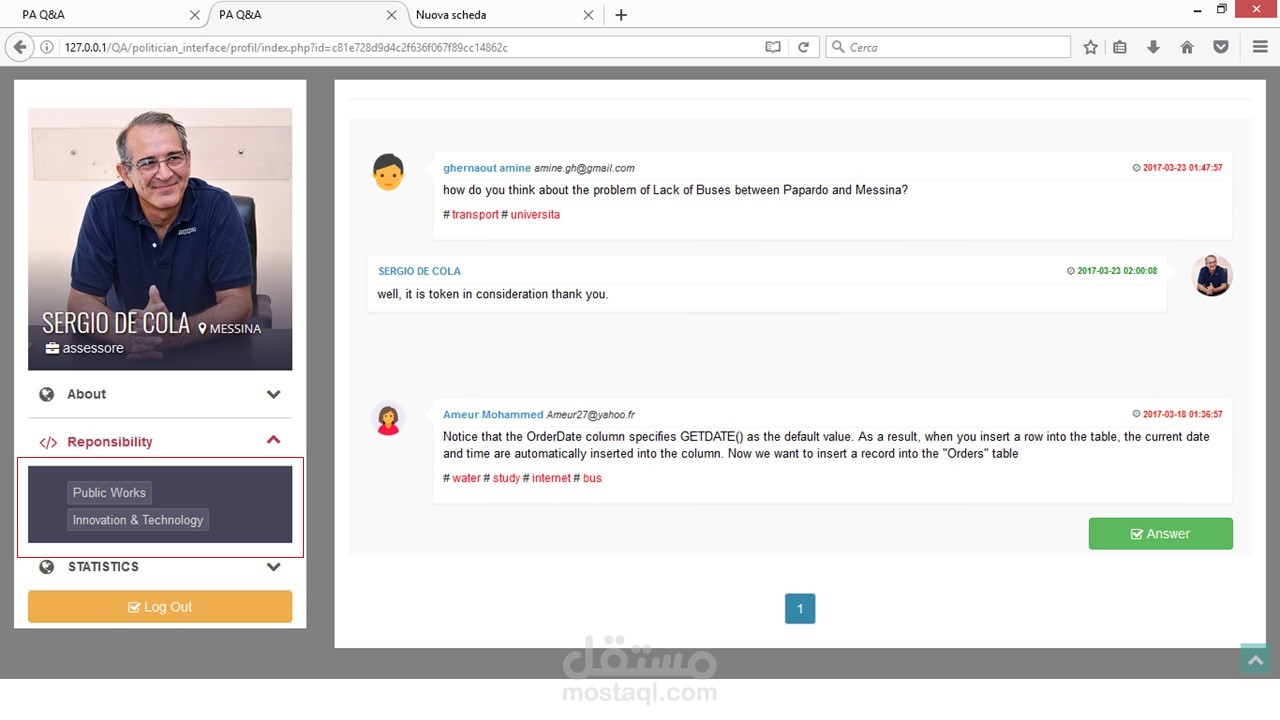This screenshot has width=1280, height=720.
Task: Click SERGIO DE COLA name in reply
Action: click(419, 271)
